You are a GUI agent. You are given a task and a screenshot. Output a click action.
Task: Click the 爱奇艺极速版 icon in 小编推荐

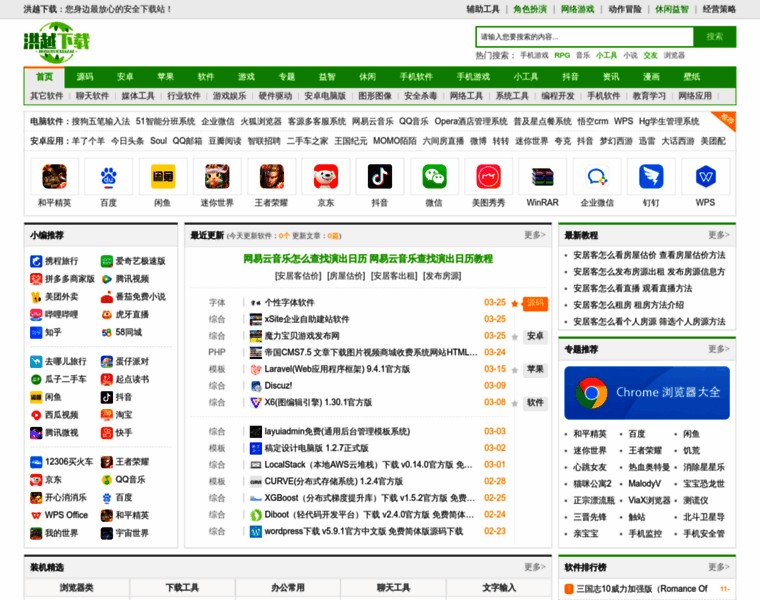point(107,261)
